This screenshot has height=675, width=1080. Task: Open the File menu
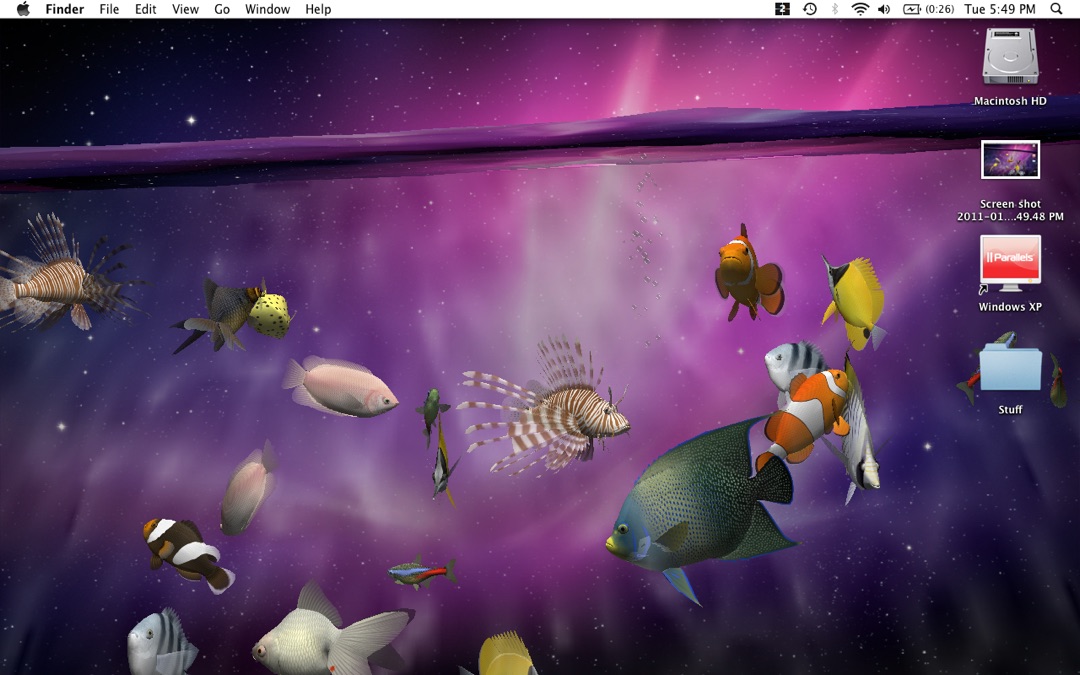coord(109,9)
